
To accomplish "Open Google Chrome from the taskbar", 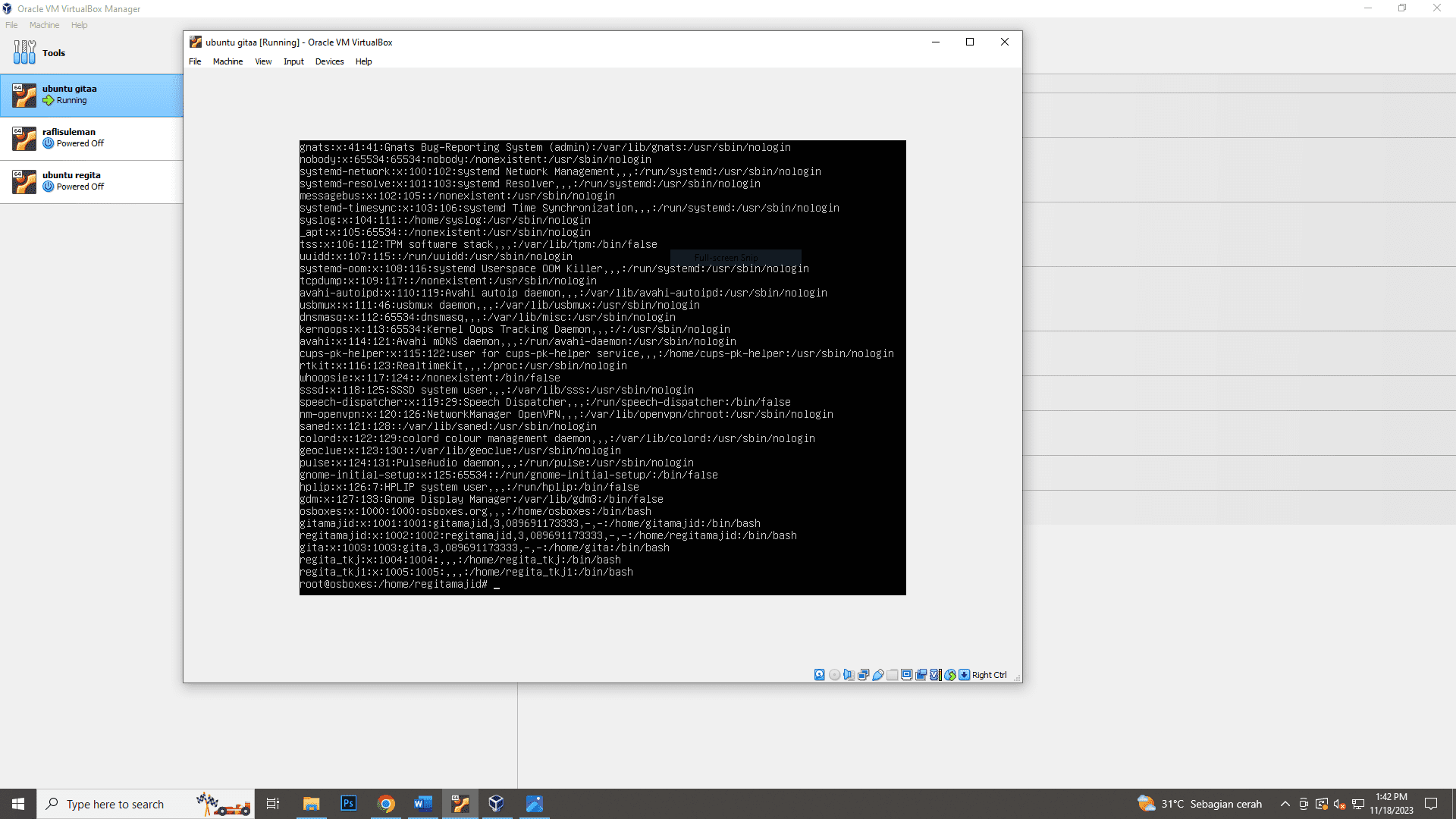I will click(x=386, y=804).
